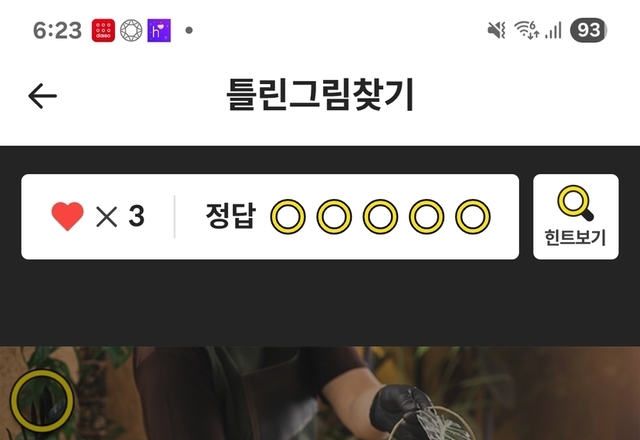Viewport: 640px width, 440px height.
Task: Tap the red heart lives icon
Action: (x=68, y=216)
